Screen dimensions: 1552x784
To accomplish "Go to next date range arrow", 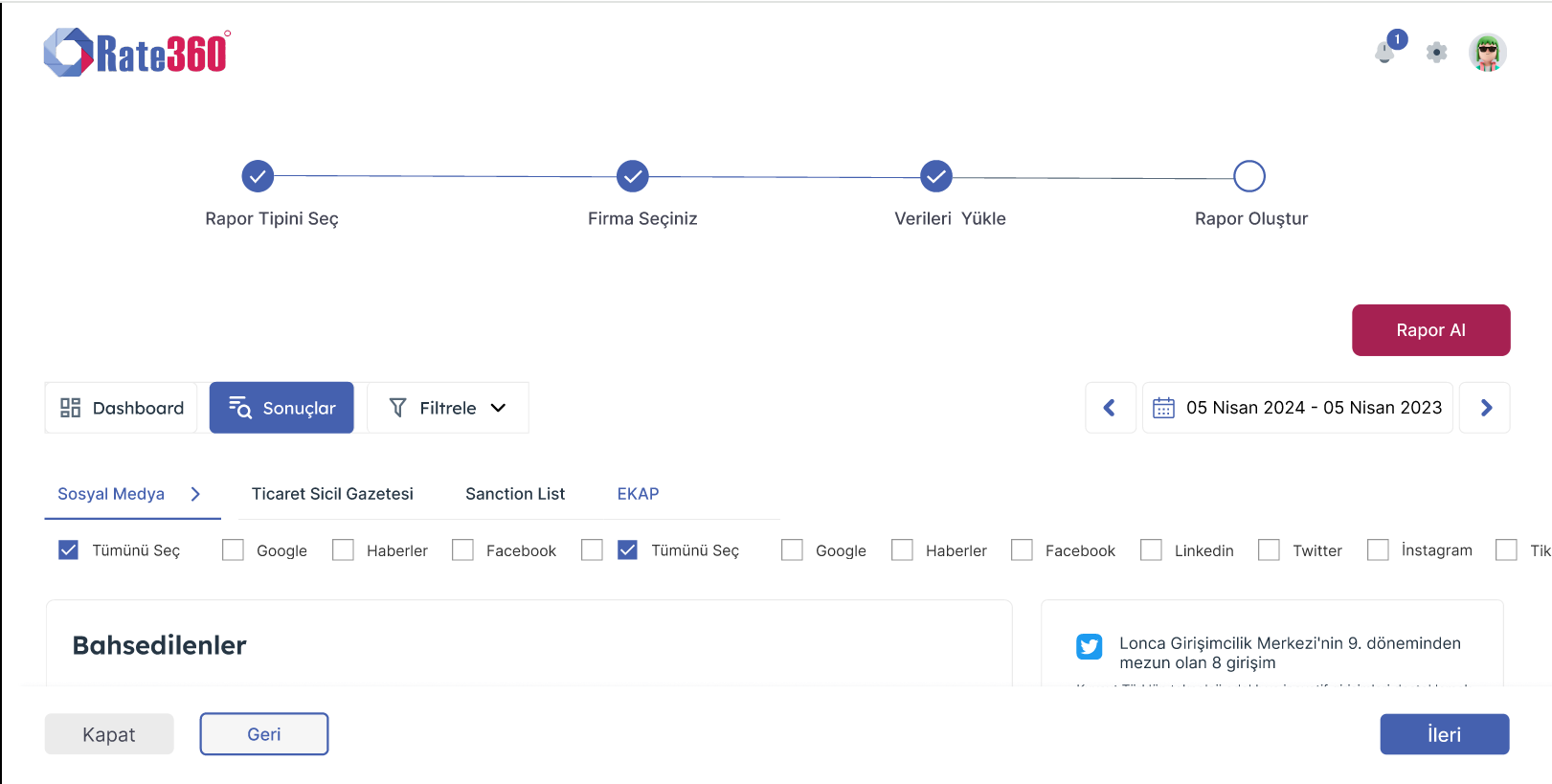I will click(1485, 408).
